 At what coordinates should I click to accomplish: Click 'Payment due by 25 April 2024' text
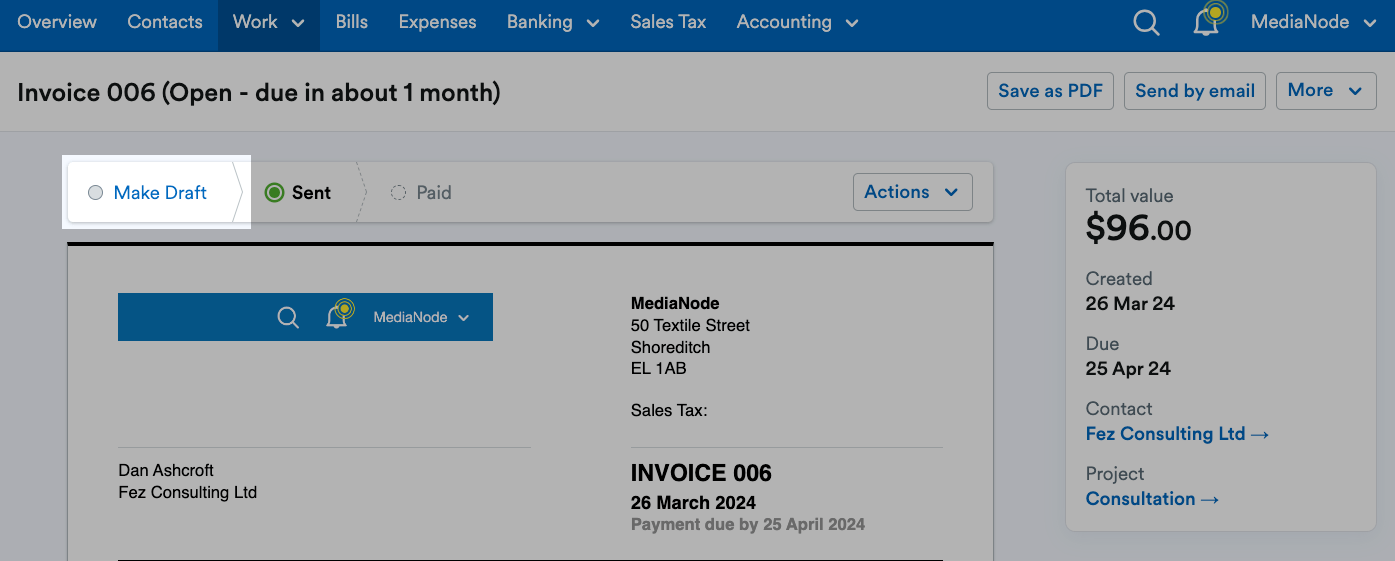tap(748, 524)
